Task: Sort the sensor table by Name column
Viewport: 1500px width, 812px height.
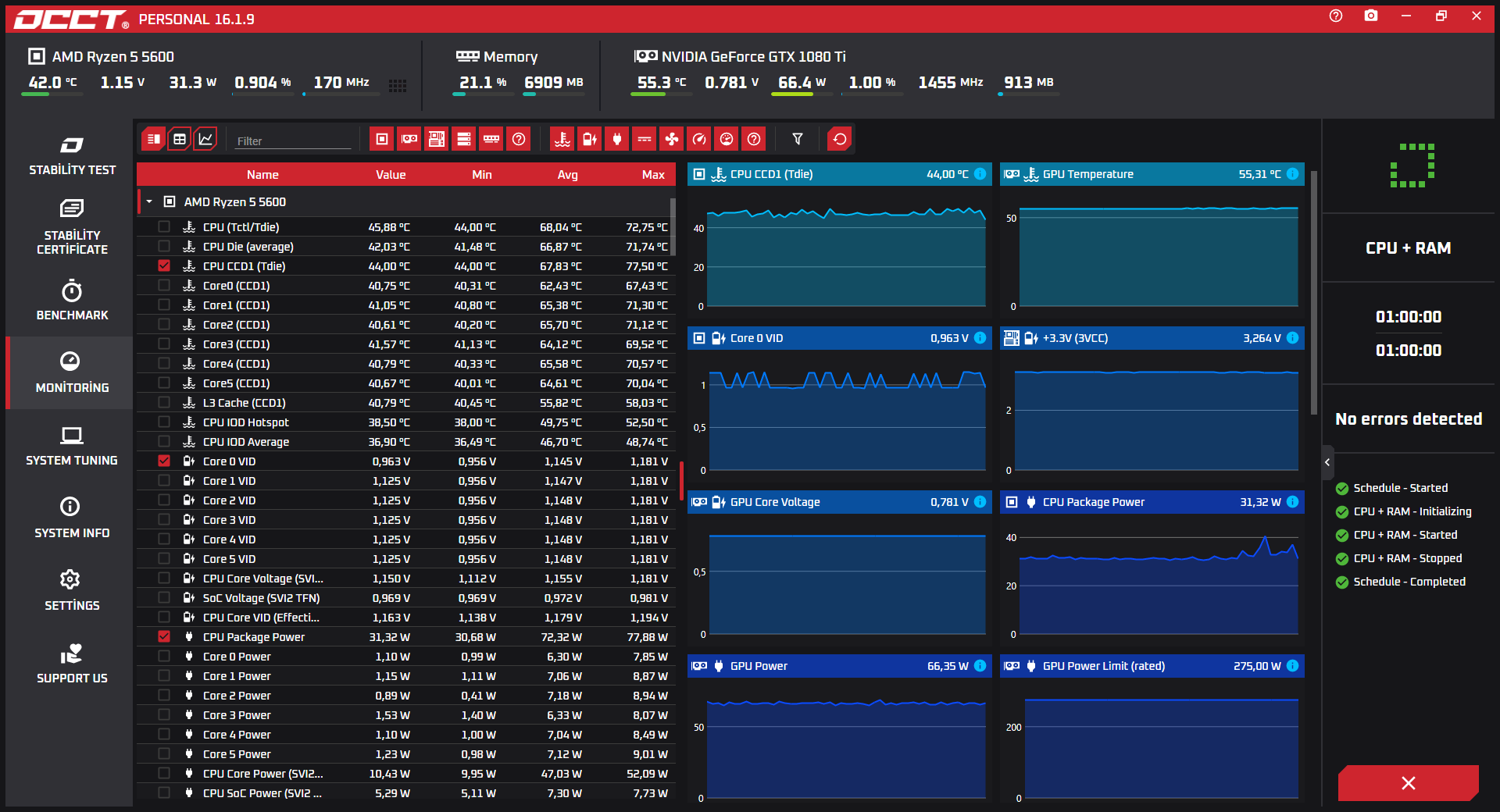Action: [262, 174]
